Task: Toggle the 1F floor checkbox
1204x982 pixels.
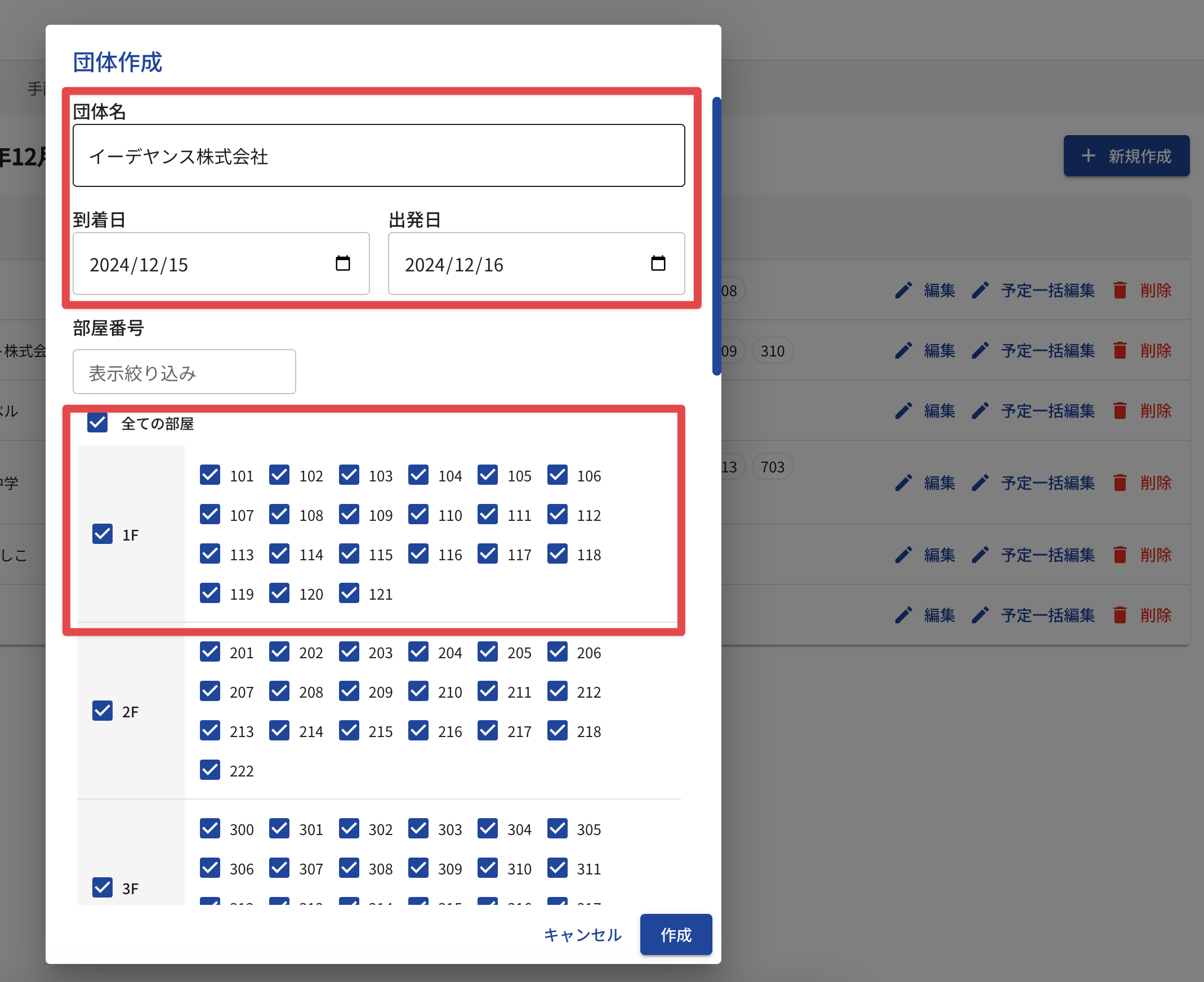Action: click(x=102, y=534)
